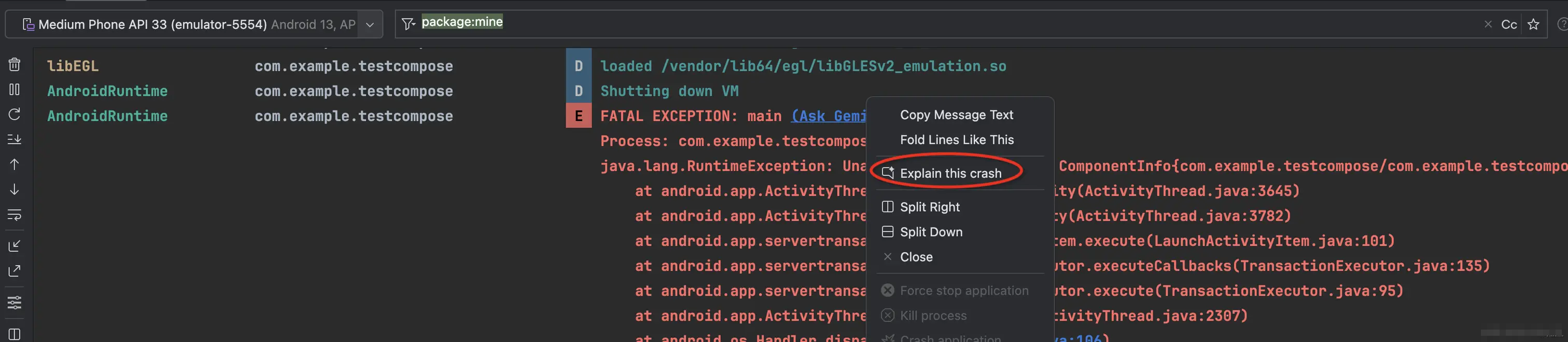Click Kill process menu entry
The image size is (1568, 342).
point(960,316)
